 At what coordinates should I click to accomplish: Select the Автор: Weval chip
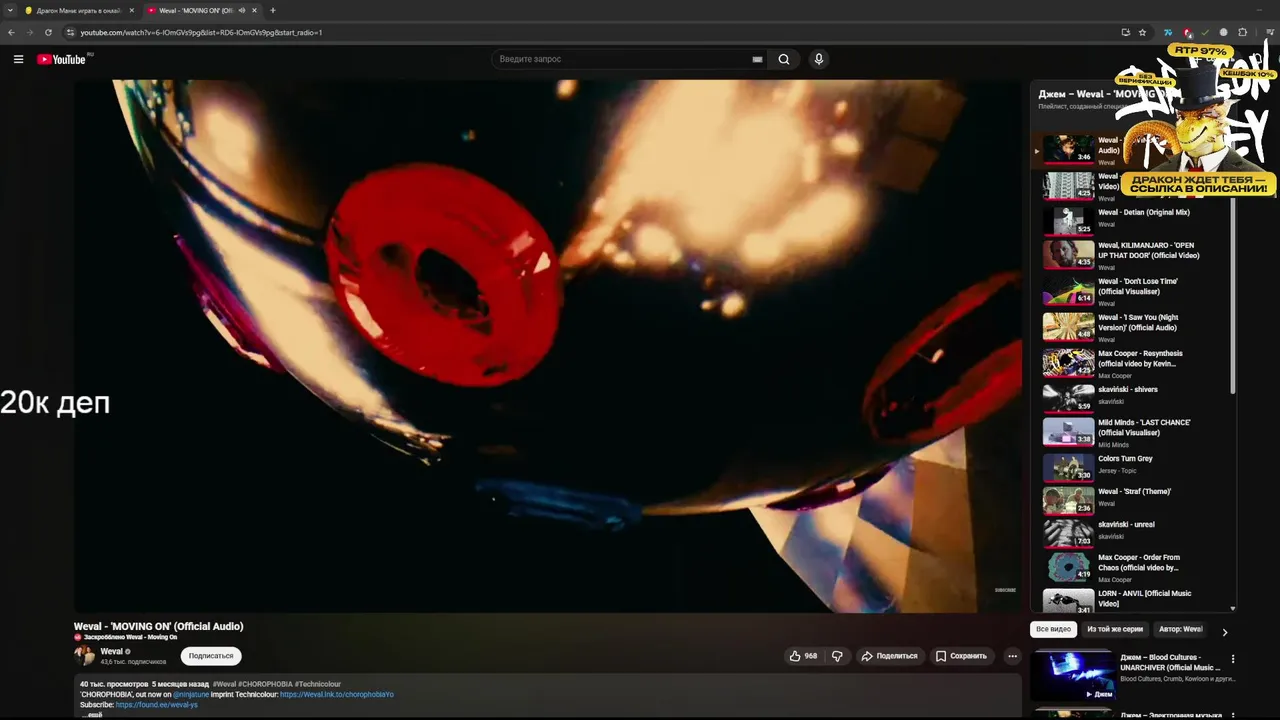pyautogui.click(x=1180, y=629)
